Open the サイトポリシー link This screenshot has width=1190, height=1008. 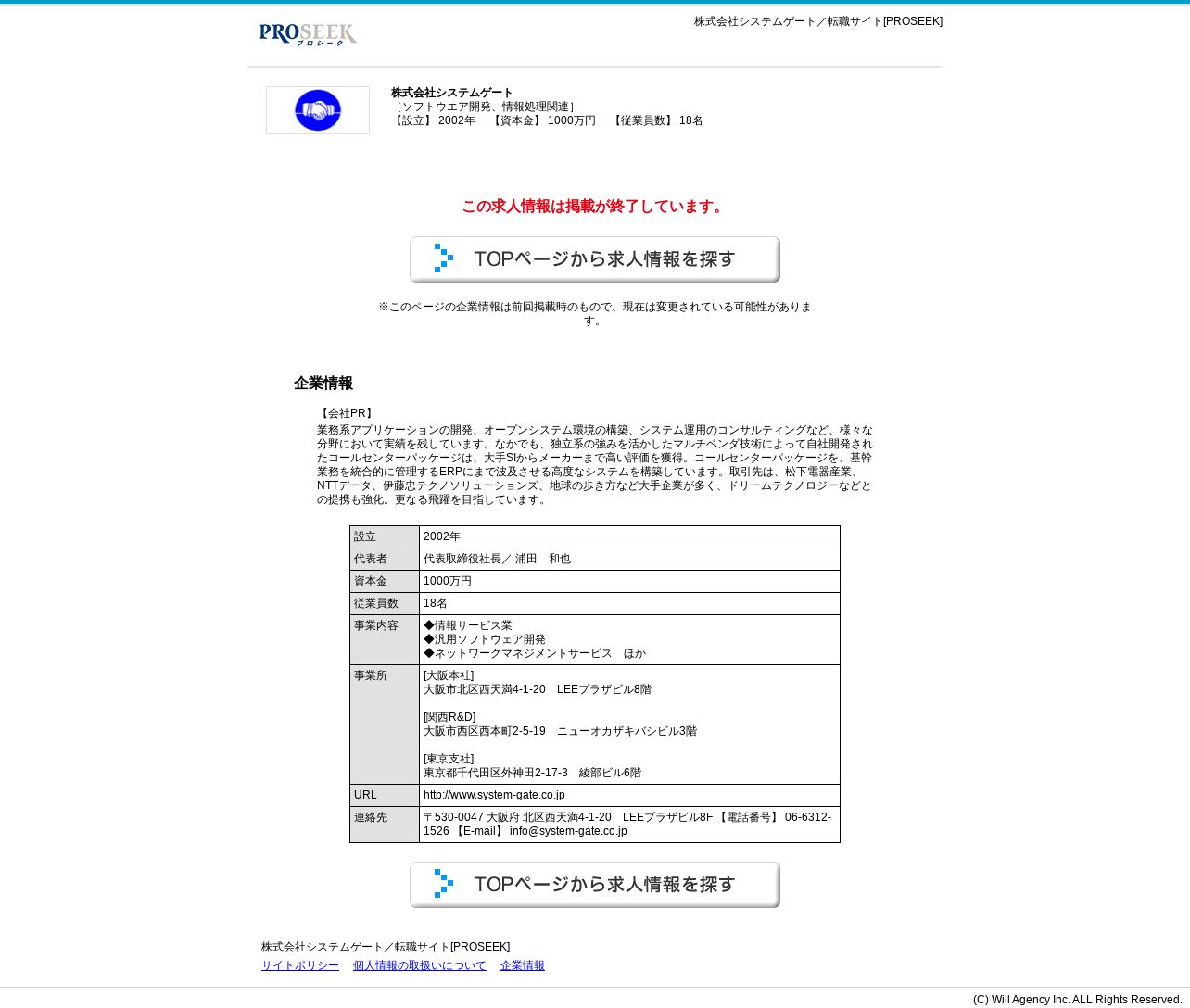click(300, 965)
